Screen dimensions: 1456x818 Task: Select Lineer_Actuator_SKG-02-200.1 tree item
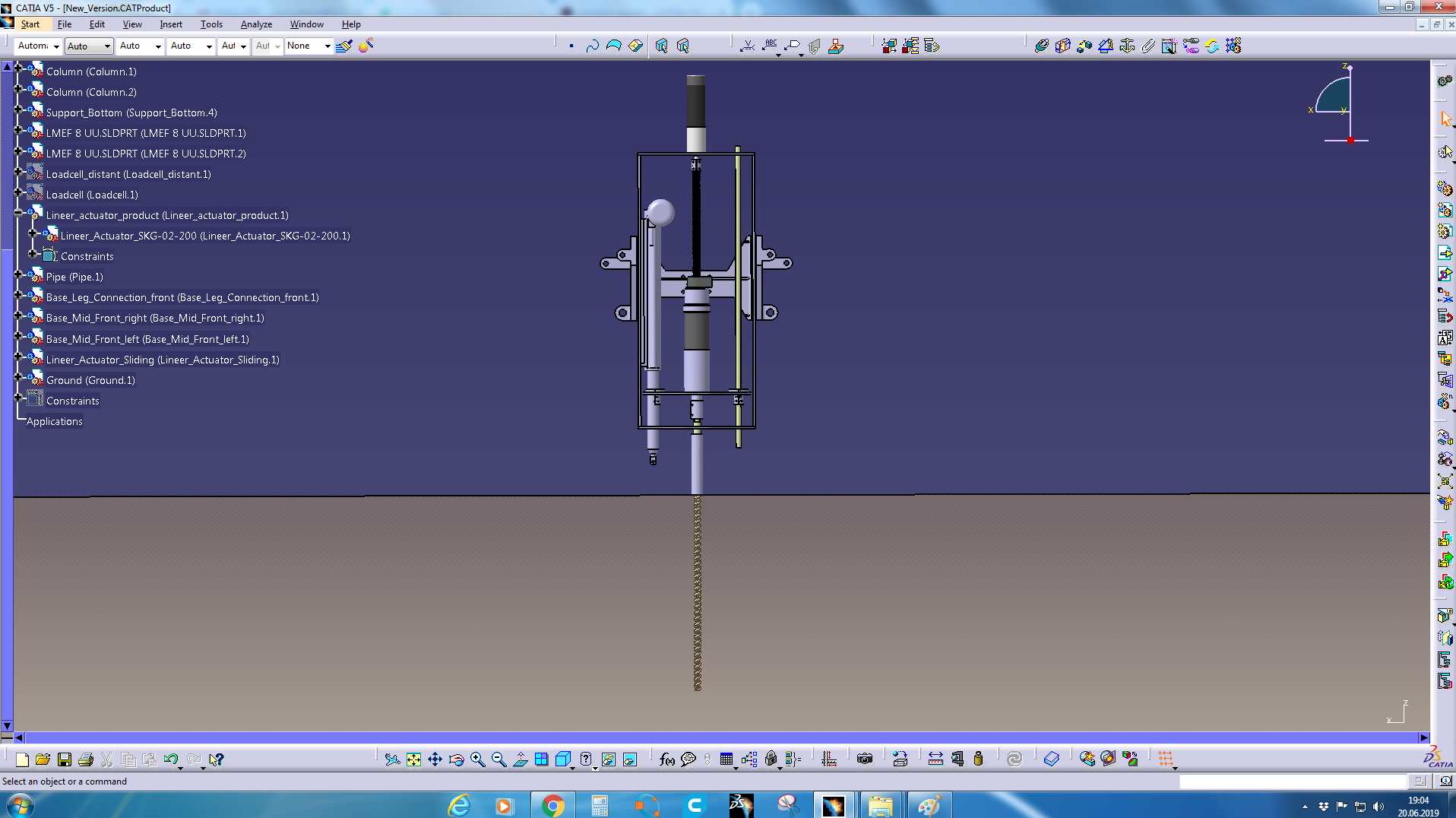(x=205, y=236)
